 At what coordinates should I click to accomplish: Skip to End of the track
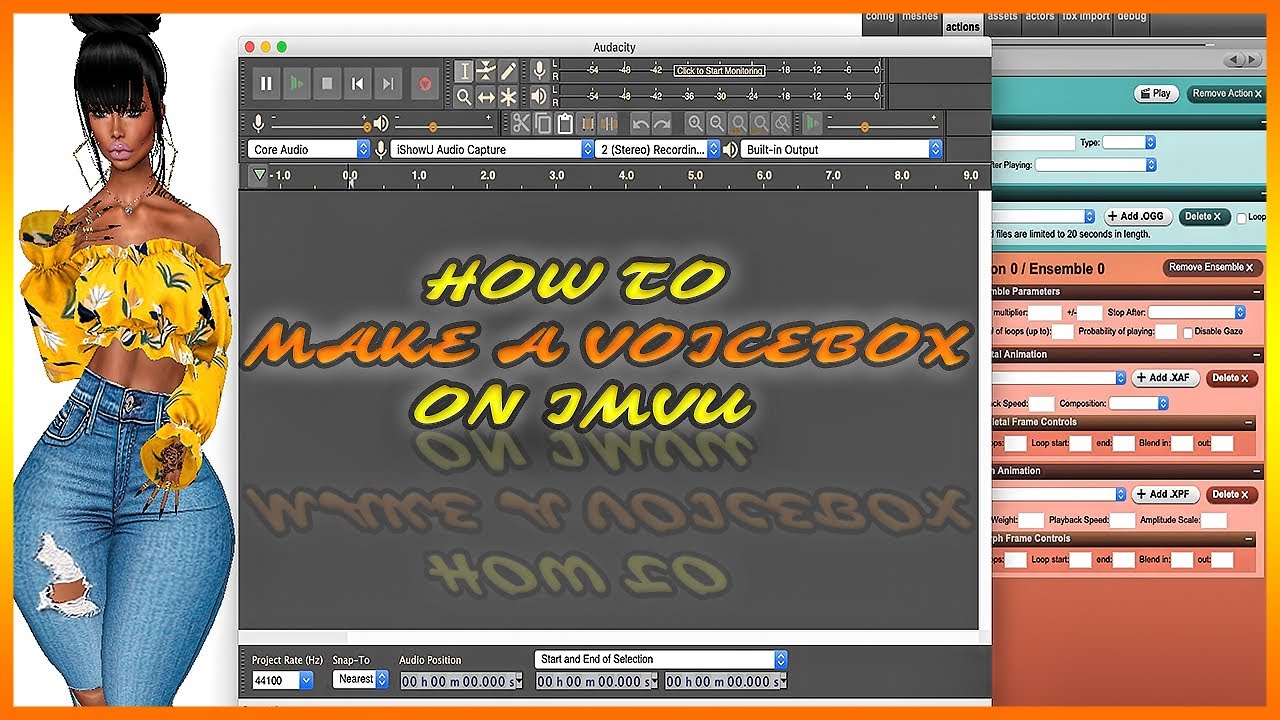(x=389, y=84)
